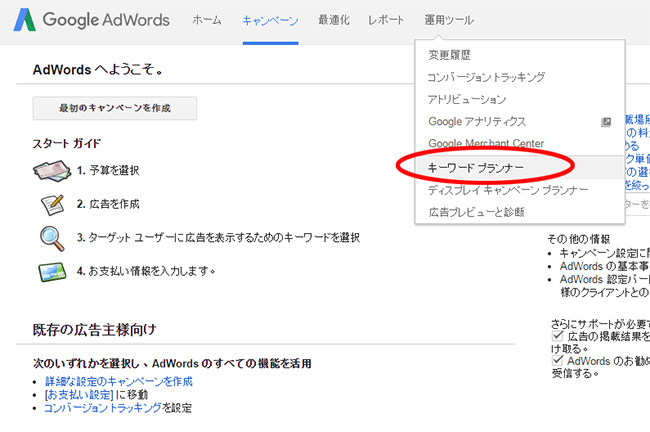Click the banknotes icon beside 予算を選択
Screen dimensions: 650x432
52,170
